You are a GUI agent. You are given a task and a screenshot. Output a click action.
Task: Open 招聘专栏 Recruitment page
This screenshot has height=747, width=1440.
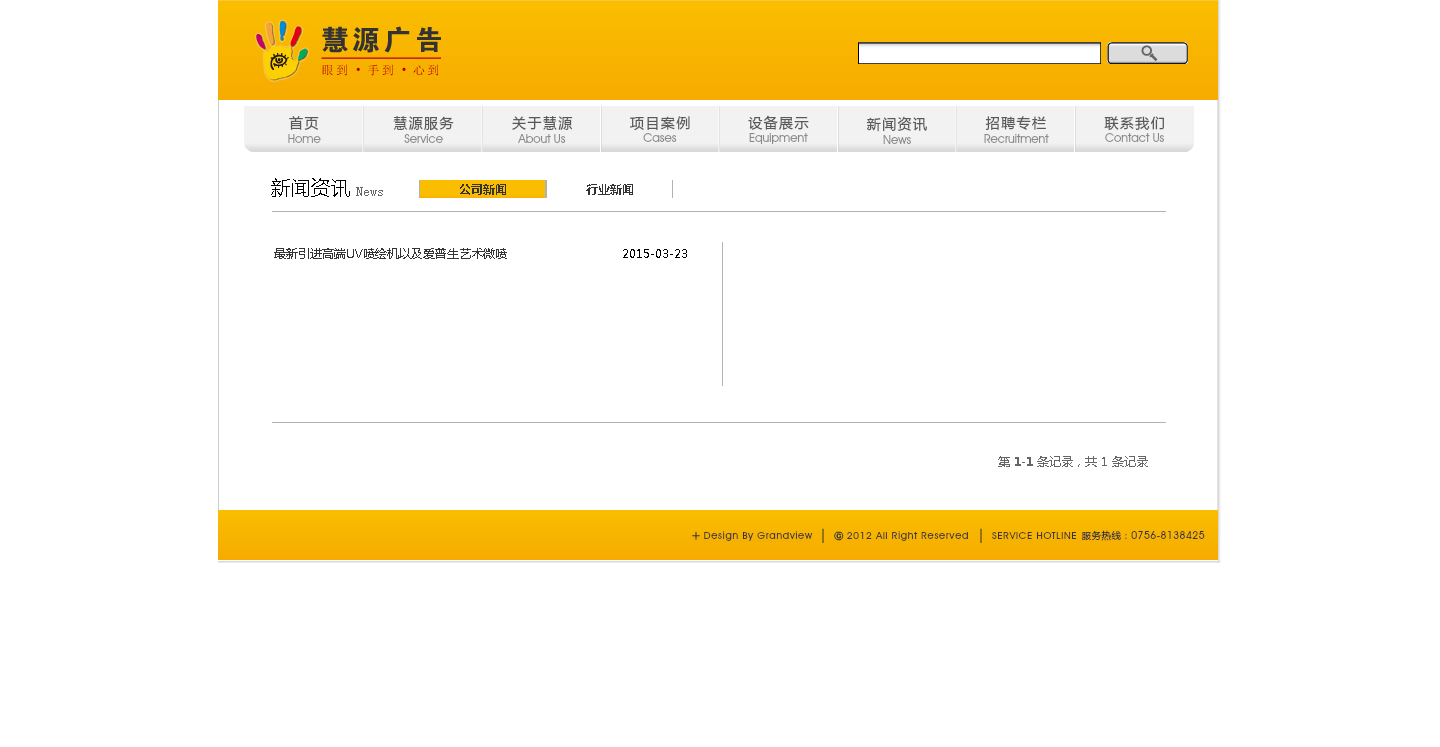[1015, 130]
